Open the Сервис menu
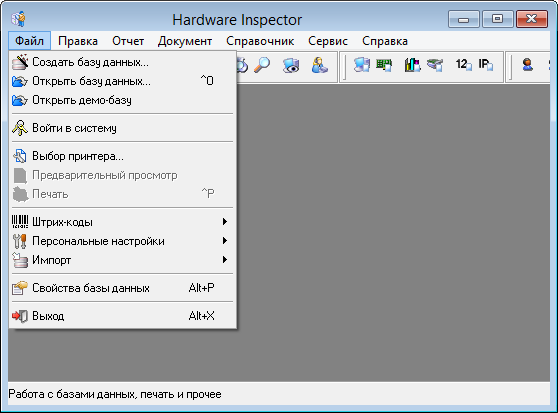 tap(328, 41)
